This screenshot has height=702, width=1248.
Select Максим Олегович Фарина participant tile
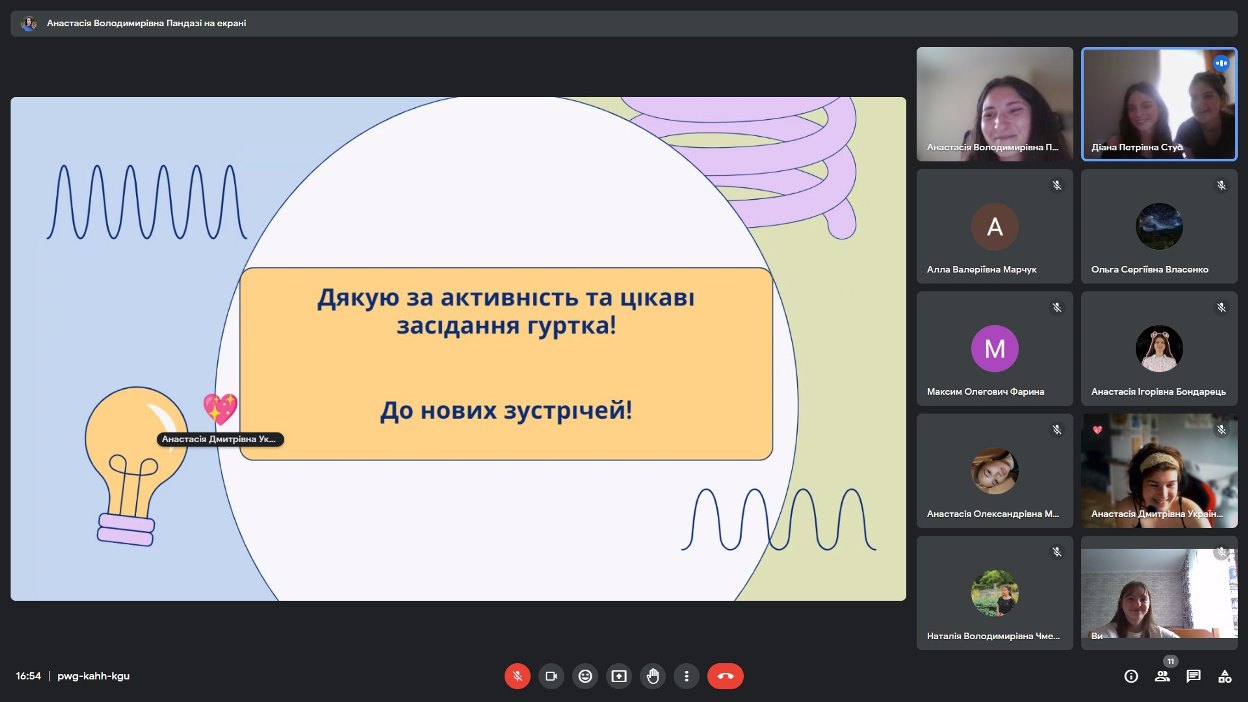[994, 349]
